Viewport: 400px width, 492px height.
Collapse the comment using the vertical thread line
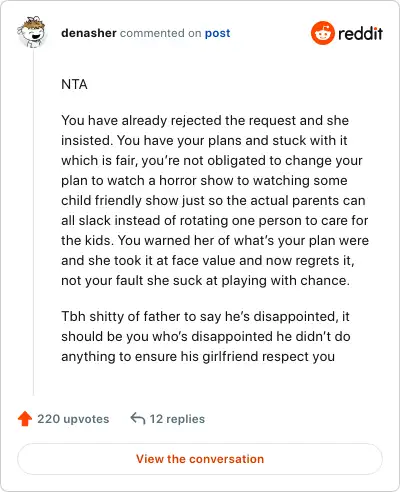click(33, 222)
